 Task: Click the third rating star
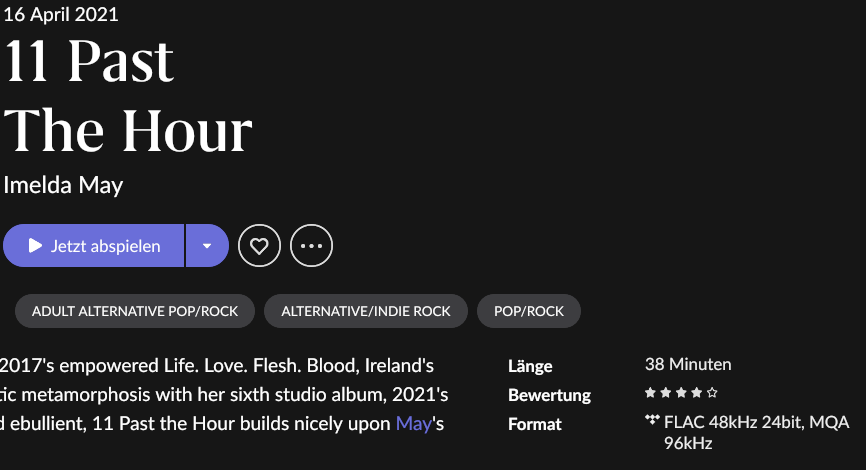(x=681, y=393)
